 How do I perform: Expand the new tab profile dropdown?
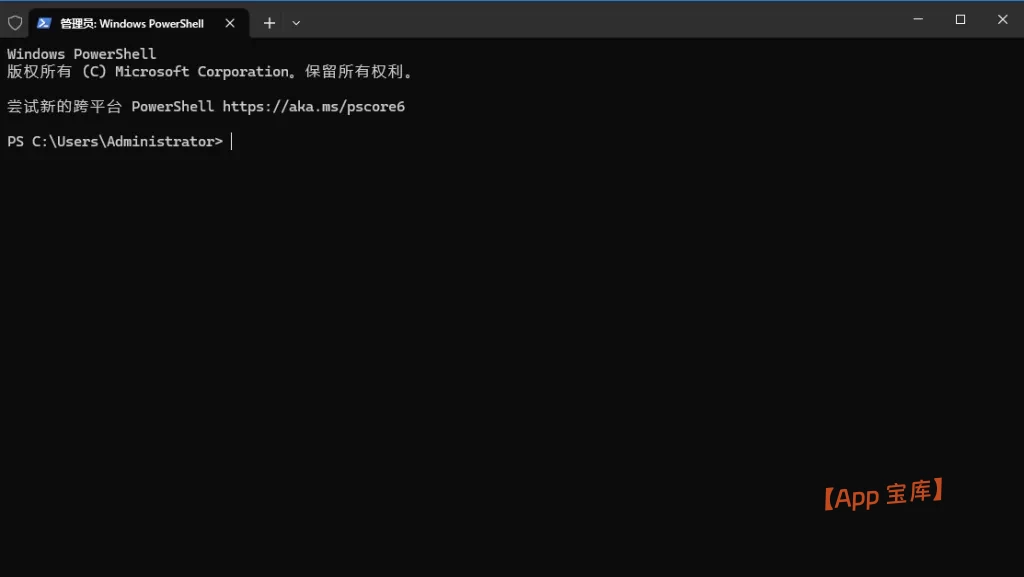pyautogui.click(x=296, y=23)
